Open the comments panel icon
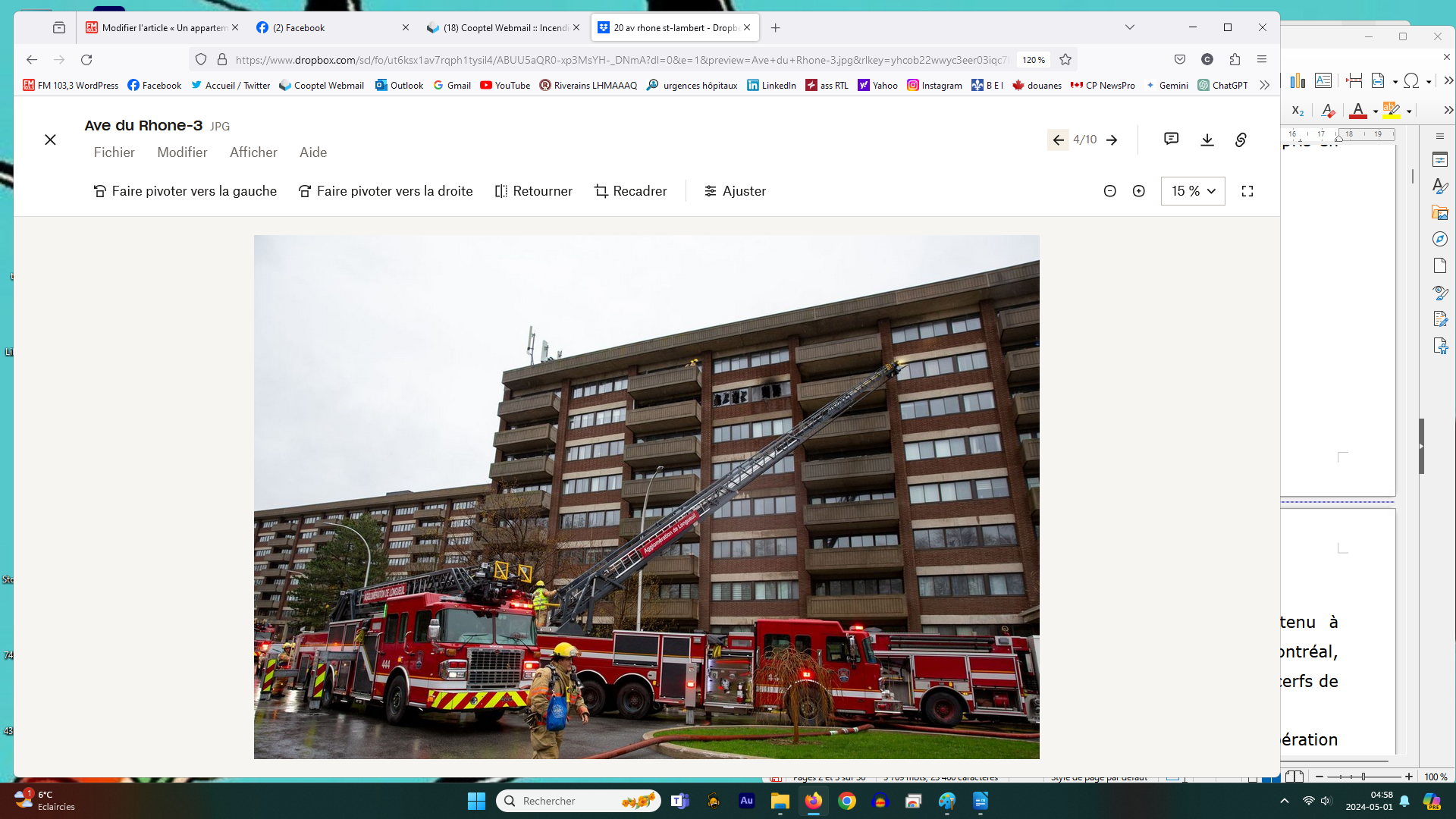This screenshot has height=819, width=1456. pos(1171,139)
